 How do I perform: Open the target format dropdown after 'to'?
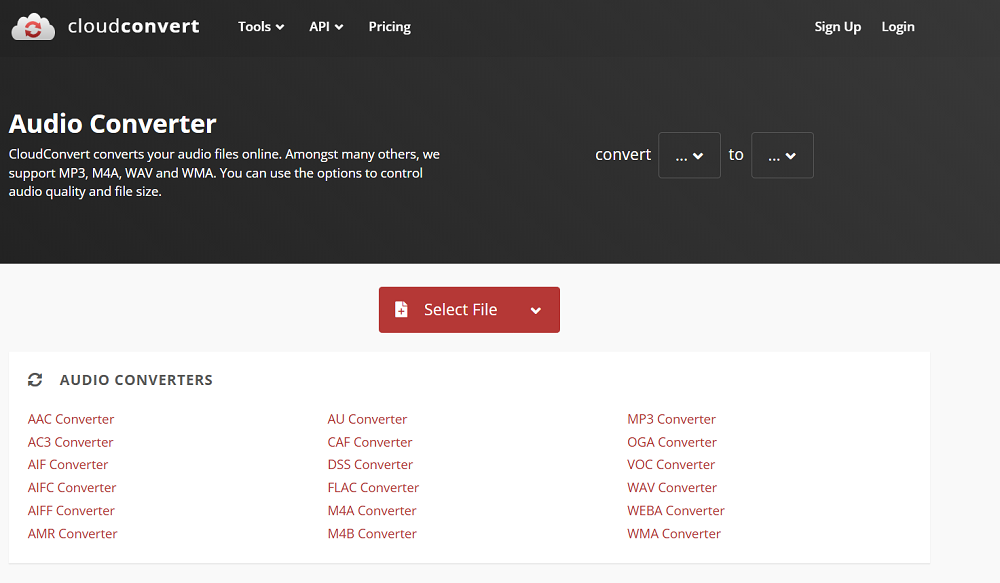783,155
